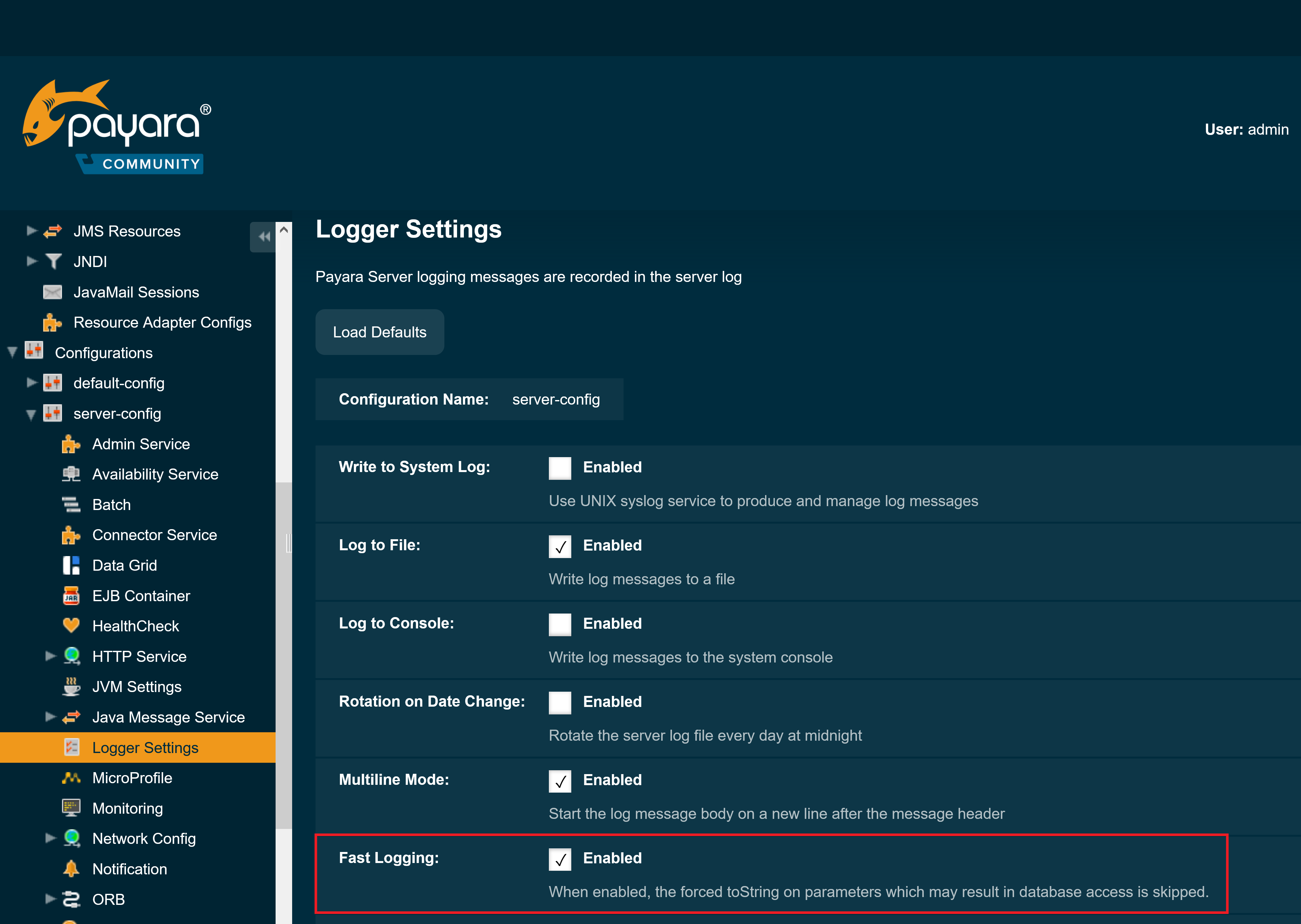Select the Monitoring screen icon
This screenshot has width=1301, height=924.
pos(72,808)
